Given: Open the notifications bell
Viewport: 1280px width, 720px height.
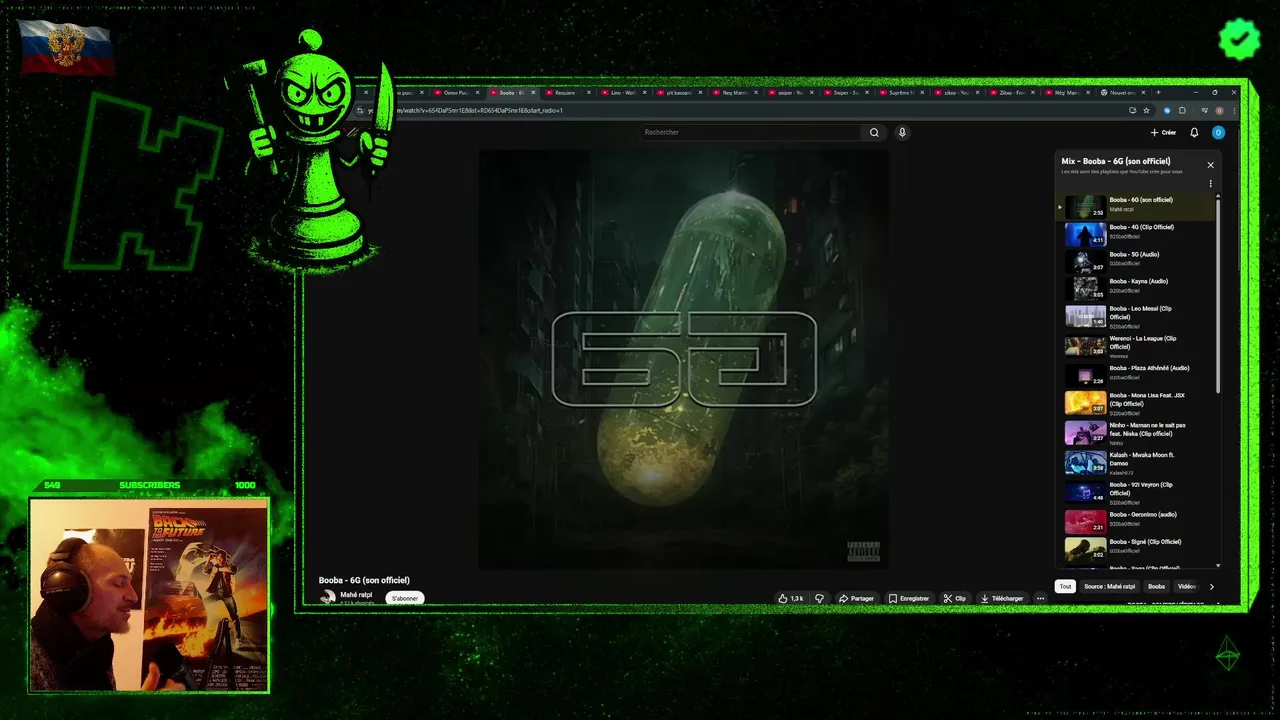Looking at the screenshot, I should (1194, 132).
